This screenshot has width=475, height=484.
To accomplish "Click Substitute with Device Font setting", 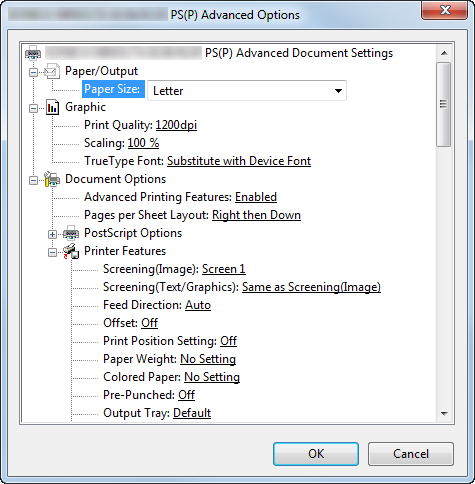I will click(239, 161).
